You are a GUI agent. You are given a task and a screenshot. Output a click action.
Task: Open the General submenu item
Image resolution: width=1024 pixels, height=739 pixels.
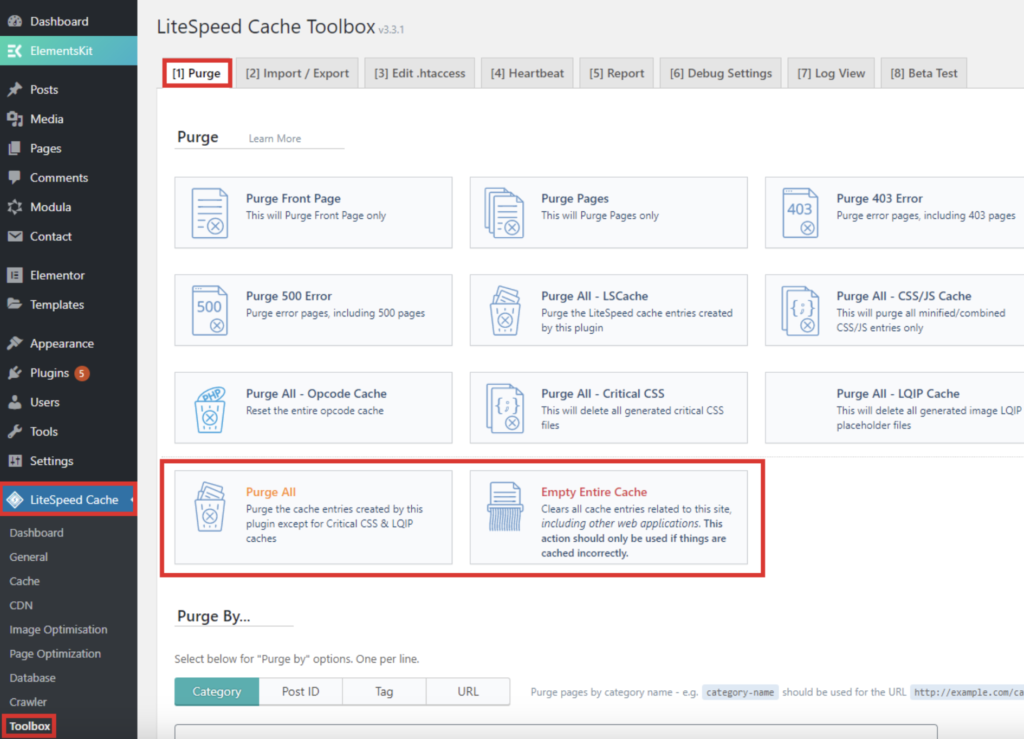(29, 557)
